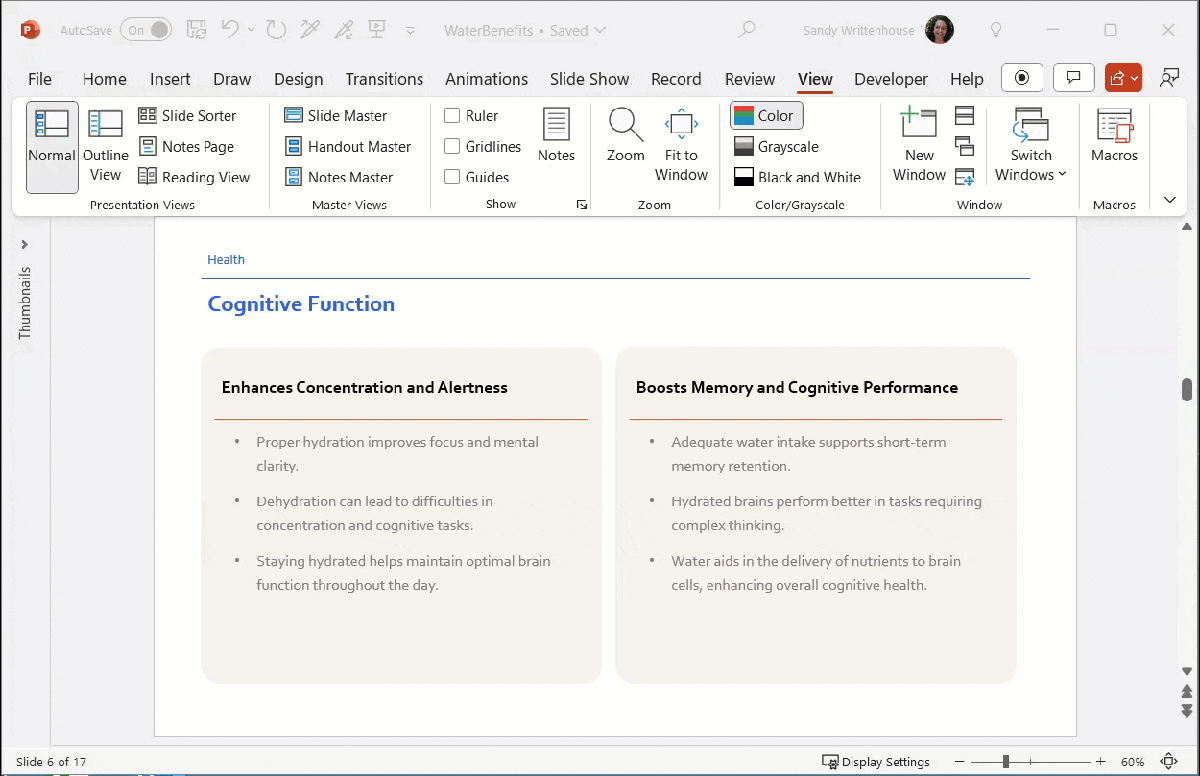The width and height of the screenshot is (1200, 776).
Task: Click zoom in plus button
Action: (x=1100, y=762)
